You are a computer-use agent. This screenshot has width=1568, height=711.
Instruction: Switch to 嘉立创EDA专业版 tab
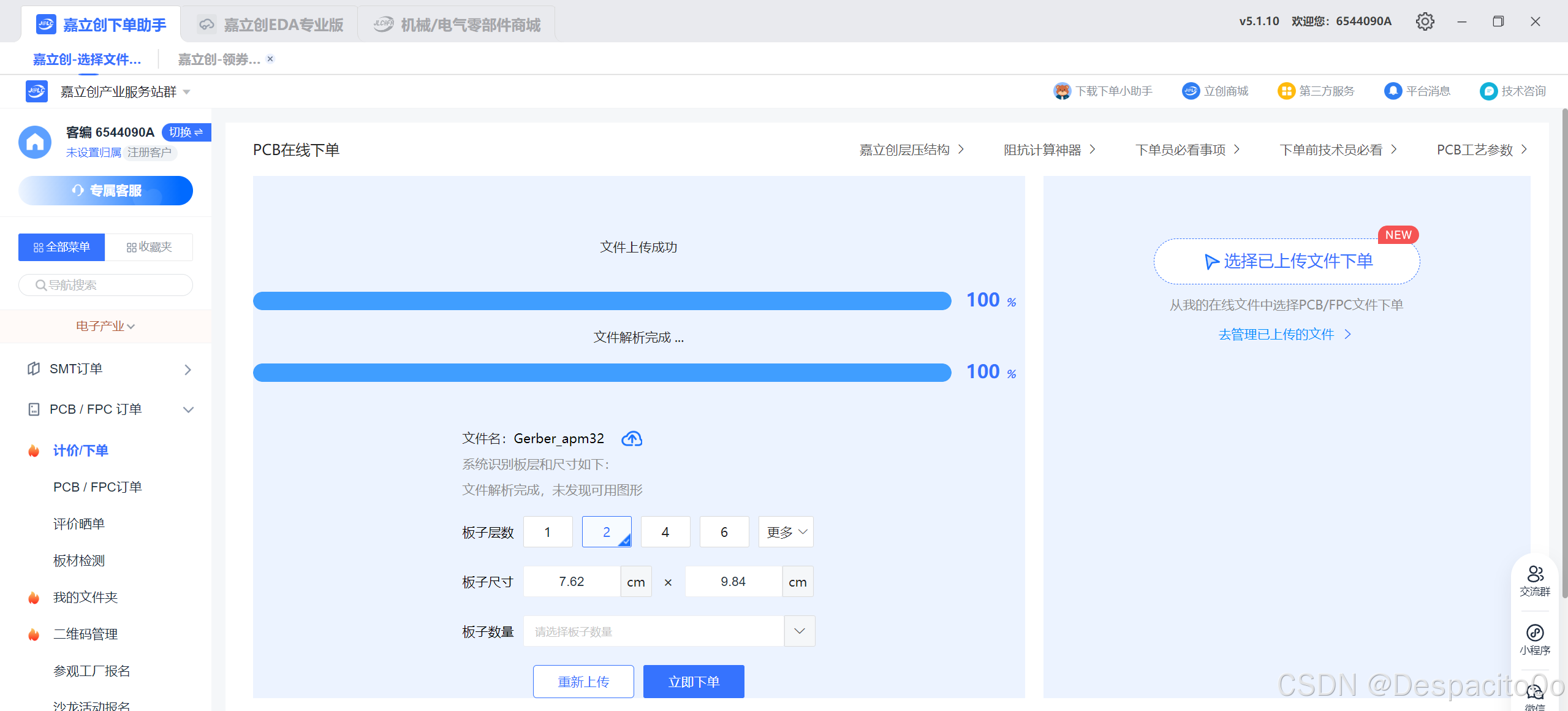point(271,25)
